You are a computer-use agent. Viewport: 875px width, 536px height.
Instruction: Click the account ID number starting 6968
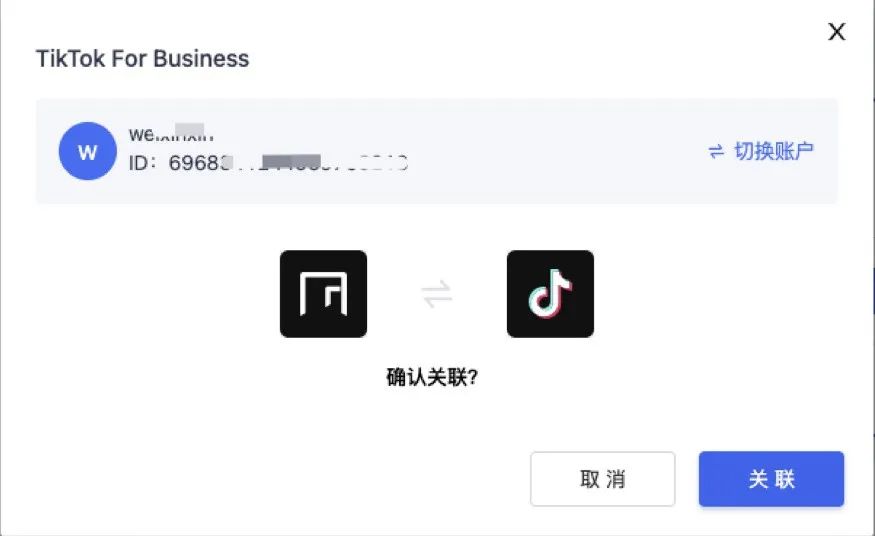[x=288, y=163]
